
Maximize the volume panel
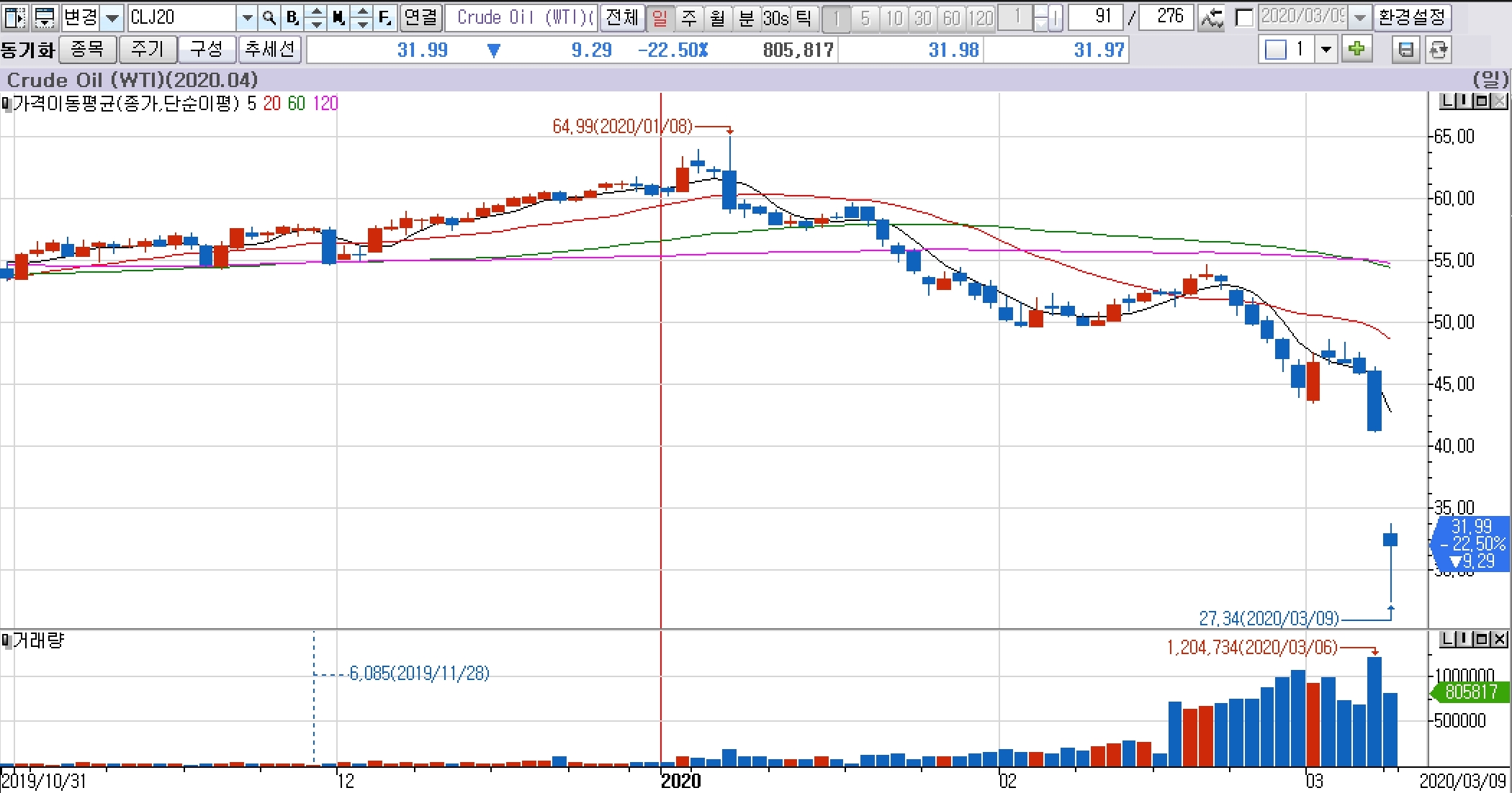[x=1481, y=638]
